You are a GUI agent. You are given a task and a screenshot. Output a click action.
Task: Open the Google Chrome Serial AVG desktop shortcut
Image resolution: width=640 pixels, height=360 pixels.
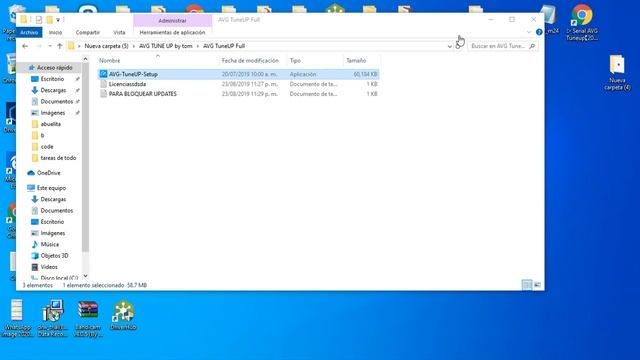coord(582,22)
